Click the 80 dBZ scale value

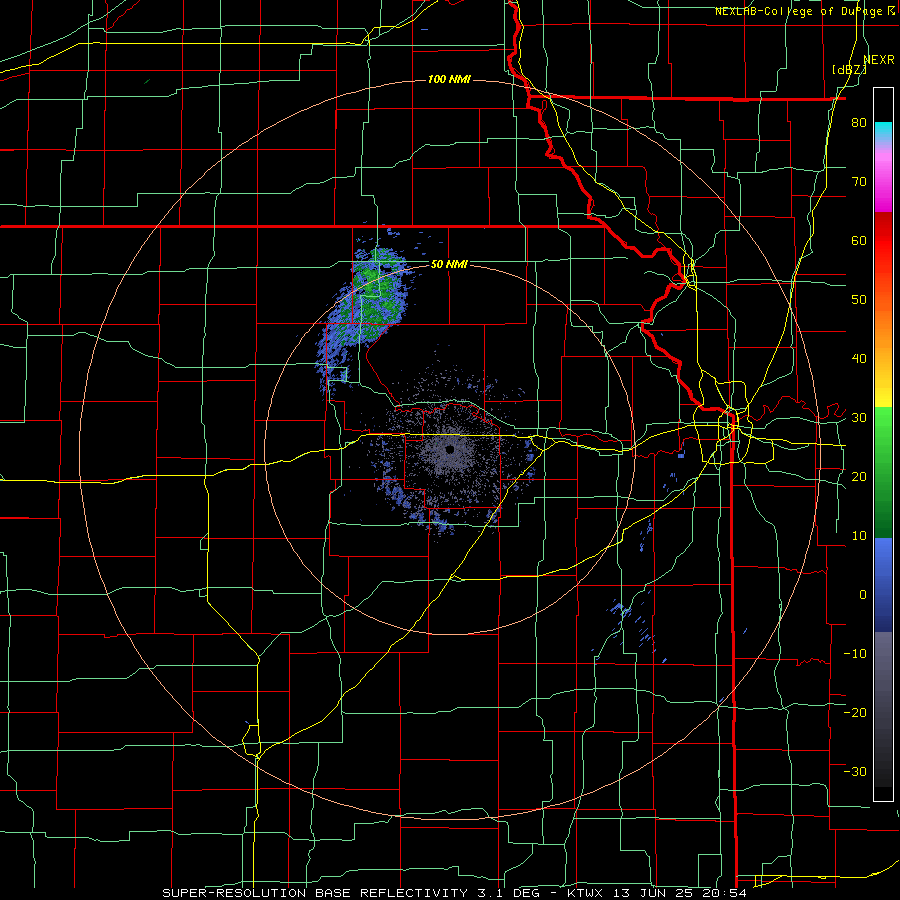pos(859,122)
